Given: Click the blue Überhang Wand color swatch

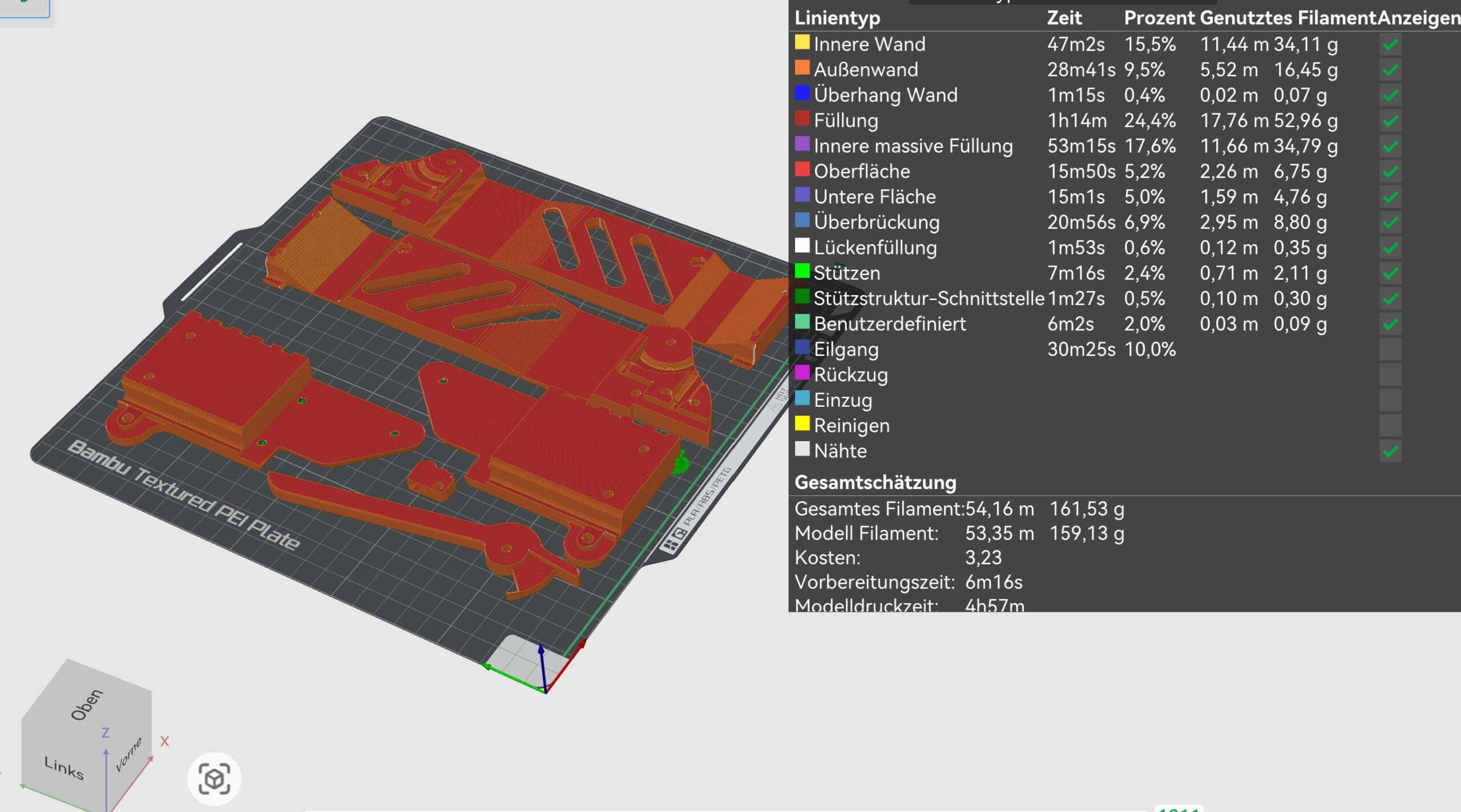Looking at the screenshot, I should pos(802,93).
